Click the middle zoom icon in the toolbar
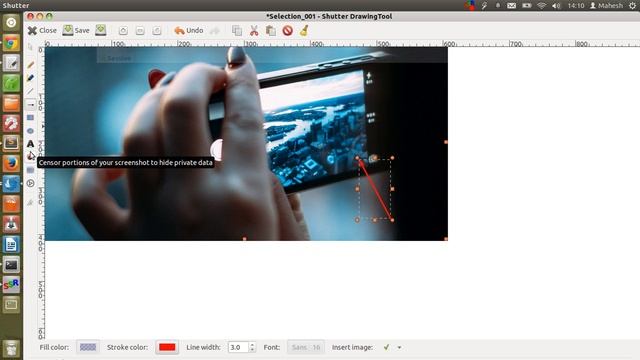640x360 pixels. pos(140,31)
